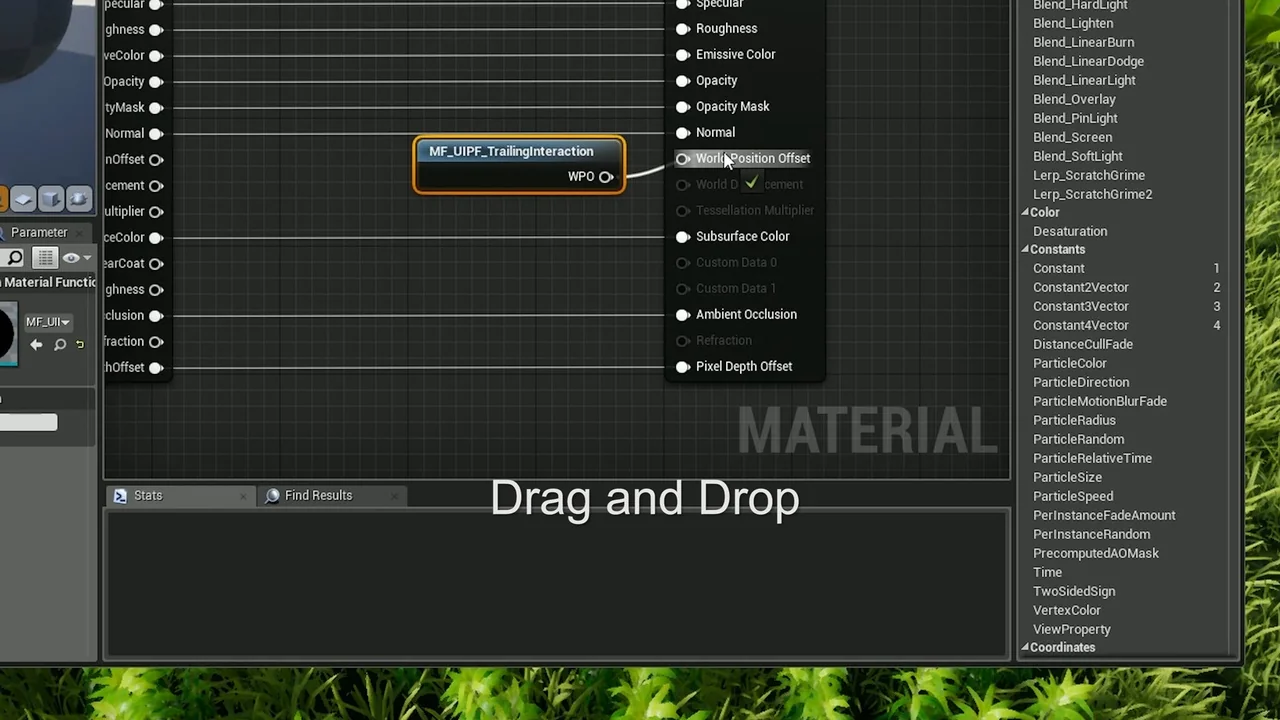Click the list view icon in details
1280x720 pixels.
point(45,258)
